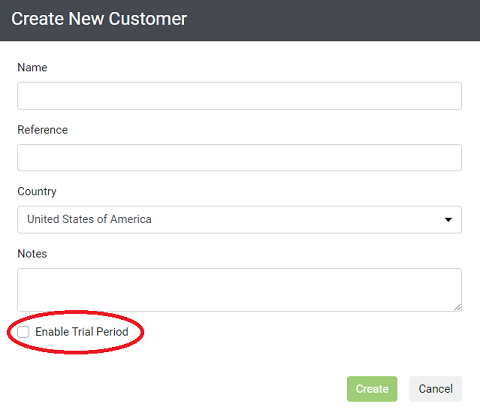This screenshot has width=480, height=416.
Task: Expand the country selection combo box
Action: pyautogui.click(x=239, y=220)
